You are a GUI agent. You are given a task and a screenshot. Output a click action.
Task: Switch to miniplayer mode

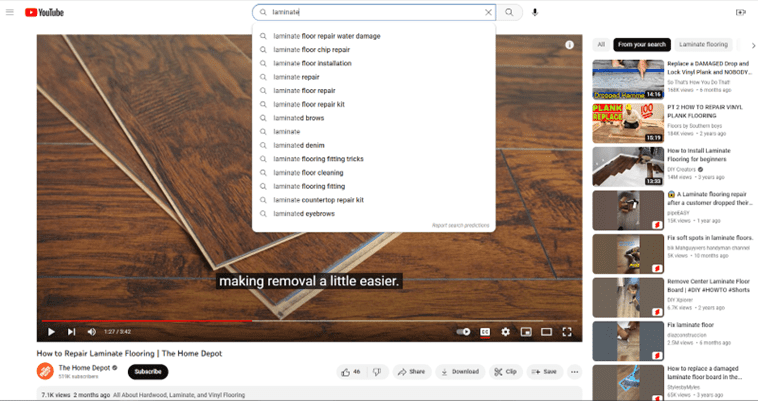526,331
